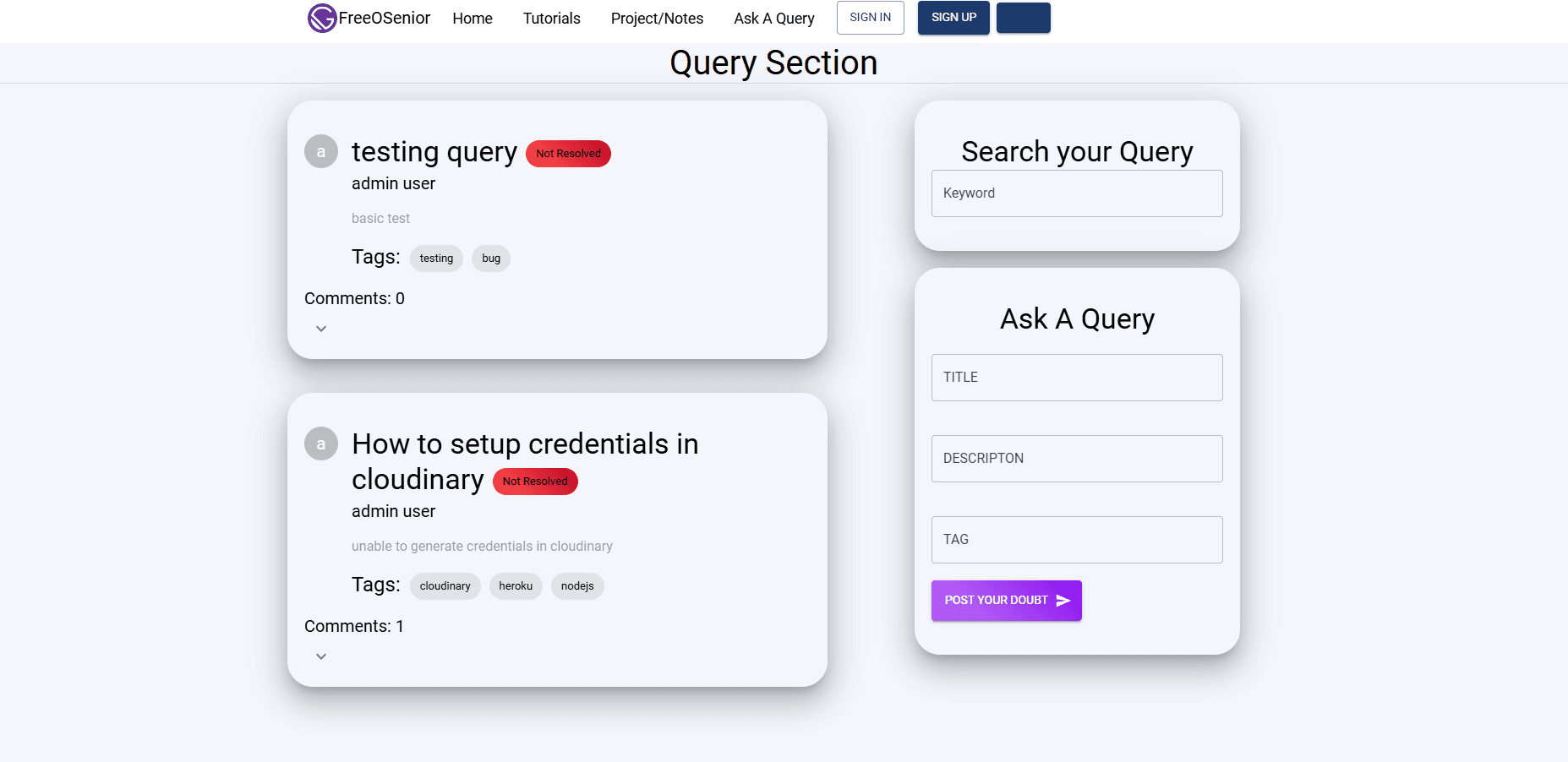Viewport: 1568px width, 762px height.
Task: Click avatar on testing query card
Action: click(321, 151)
